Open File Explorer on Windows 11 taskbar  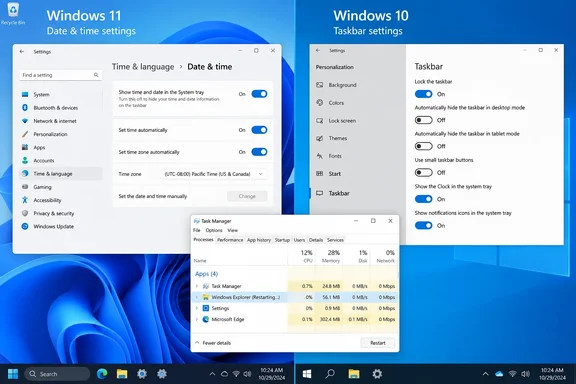click(x=122, y=374)
